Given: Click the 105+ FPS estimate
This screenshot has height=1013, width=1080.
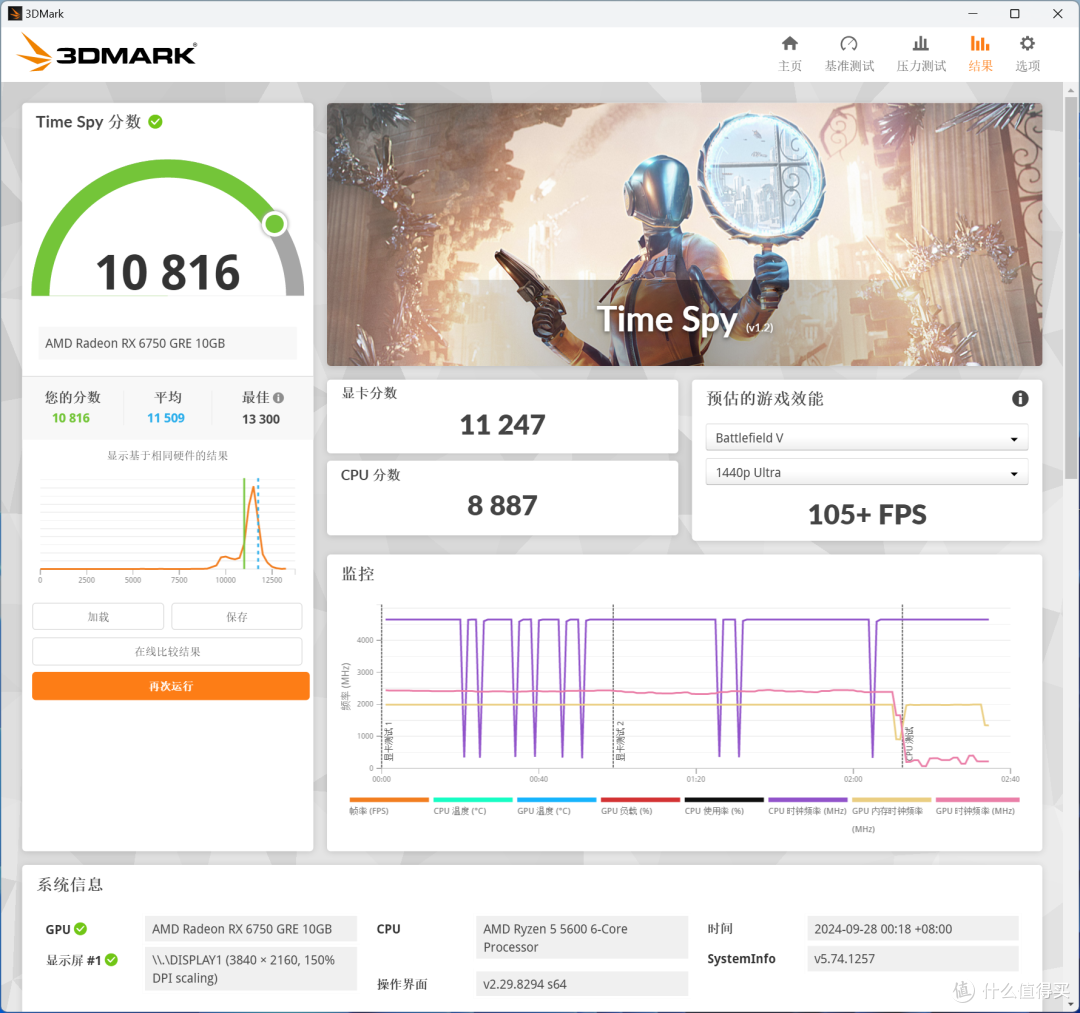Looking at the screenshot, I should pos(867,514).
